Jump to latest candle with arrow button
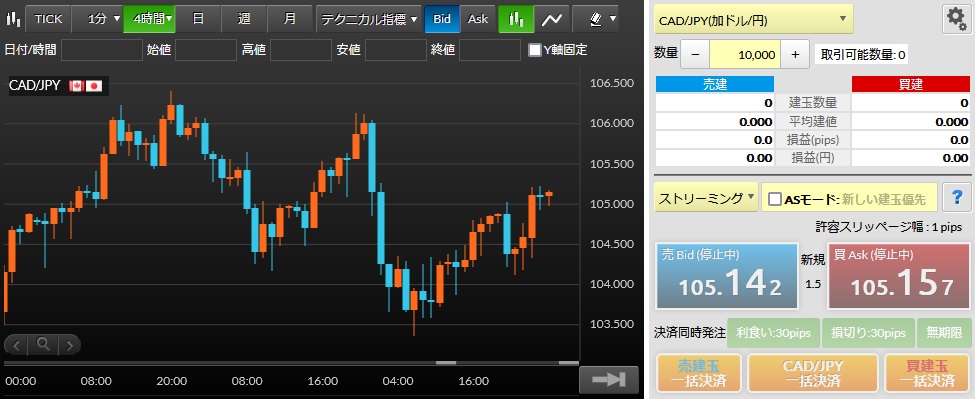 pos(608,380)
